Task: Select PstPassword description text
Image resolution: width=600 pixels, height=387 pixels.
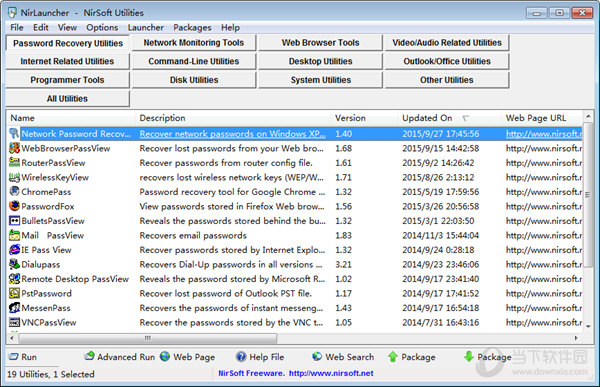Action: 226,294
